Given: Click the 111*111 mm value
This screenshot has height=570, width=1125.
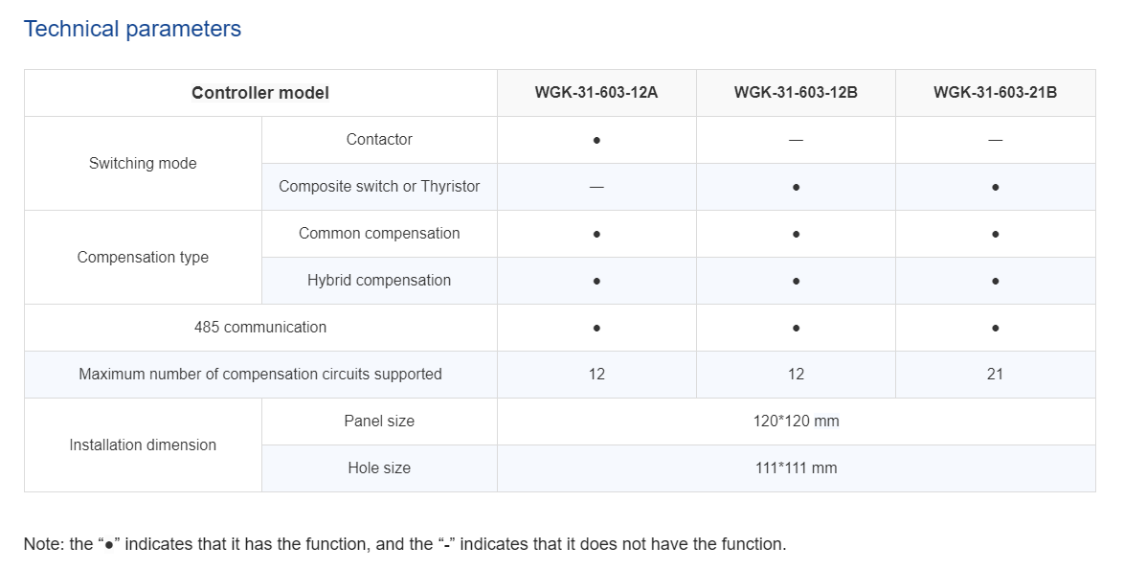Looking at the screenshot, I should [x=796, y=468].
